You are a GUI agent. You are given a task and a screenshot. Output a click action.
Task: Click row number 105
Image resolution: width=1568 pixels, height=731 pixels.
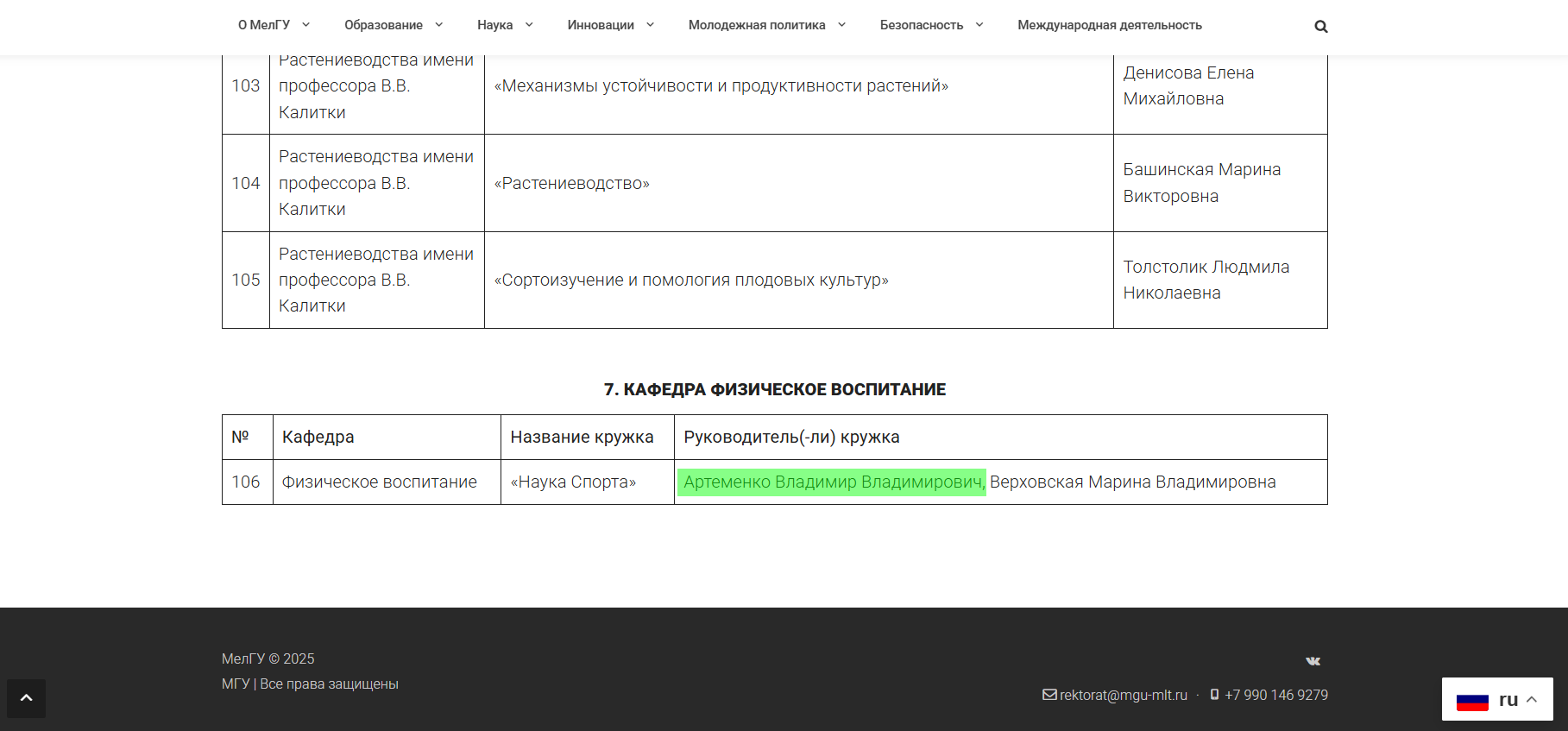coord(246,280)
